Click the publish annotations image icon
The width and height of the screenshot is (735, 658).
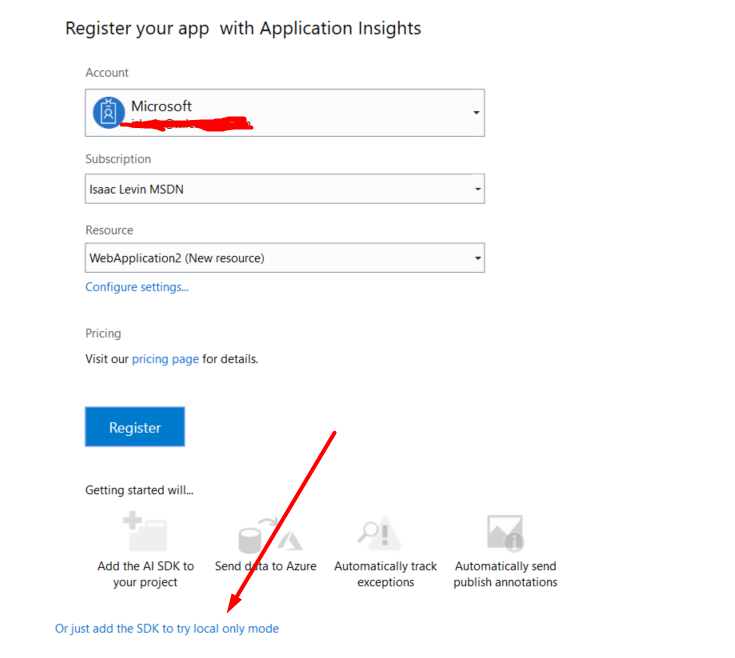pos(505,532)
